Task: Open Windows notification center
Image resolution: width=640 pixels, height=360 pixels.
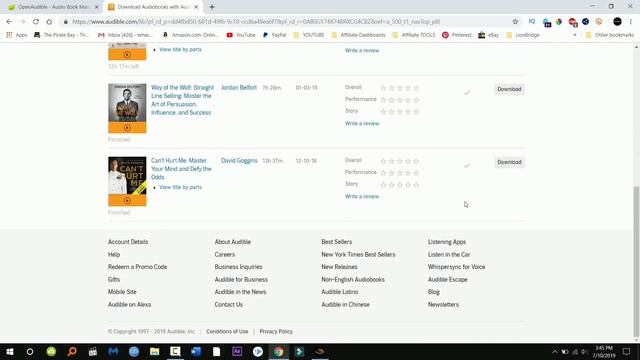Action: point(627,351)
